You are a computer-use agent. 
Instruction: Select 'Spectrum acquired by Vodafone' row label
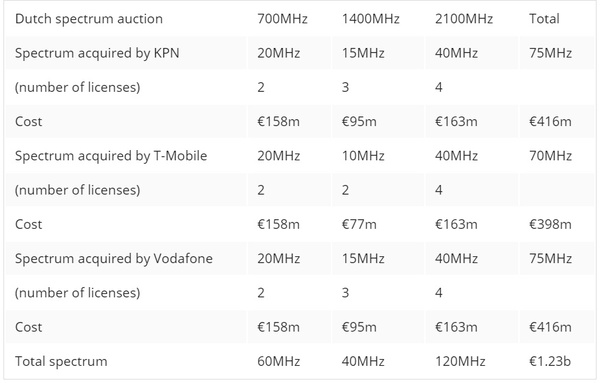coord(114,259)
